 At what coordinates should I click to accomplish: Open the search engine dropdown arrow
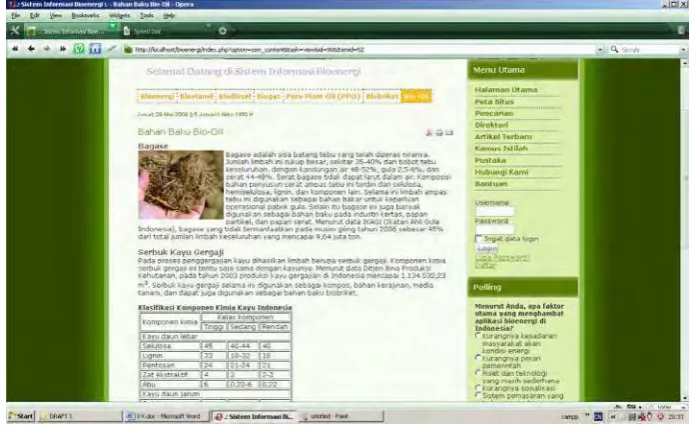point(683,50)
